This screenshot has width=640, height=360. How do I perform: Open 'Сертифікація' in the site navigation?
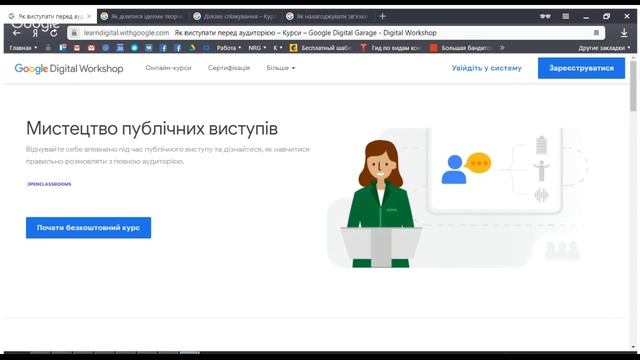(x=229, y=68)
